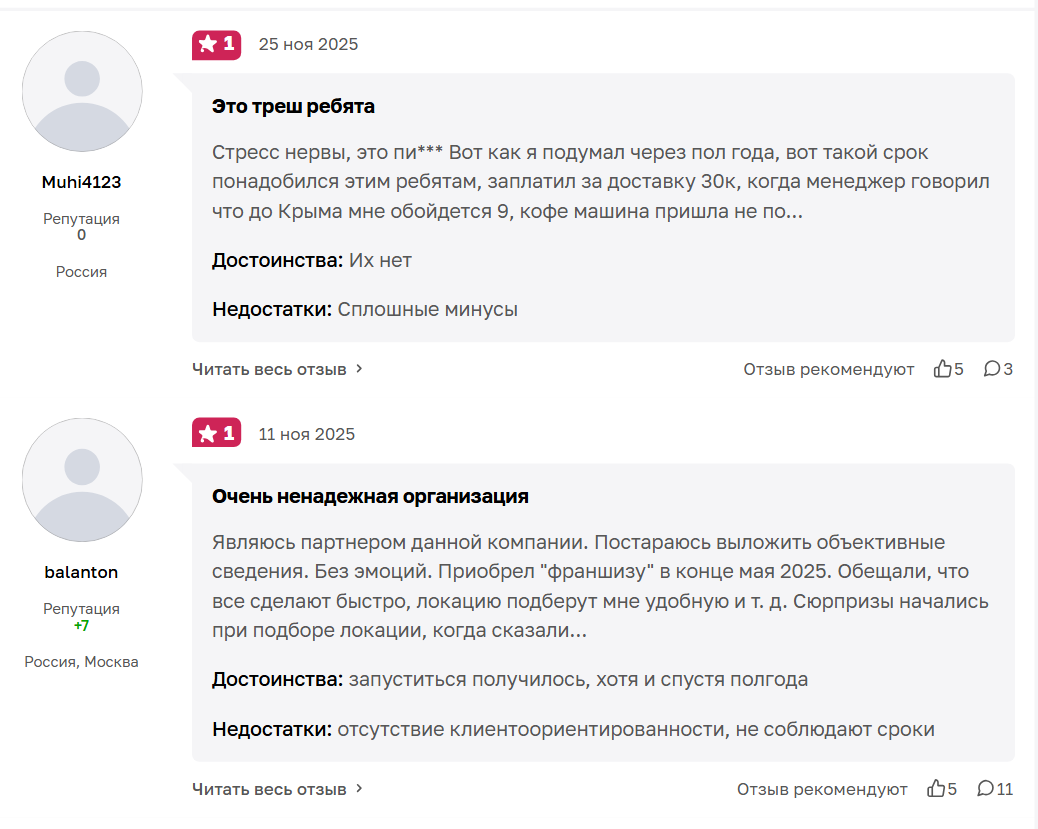The width and height of the screenshot is (1038, 829).
Task: Expand full review 'Очень ненадежная организация'
Action: point(277,789)
